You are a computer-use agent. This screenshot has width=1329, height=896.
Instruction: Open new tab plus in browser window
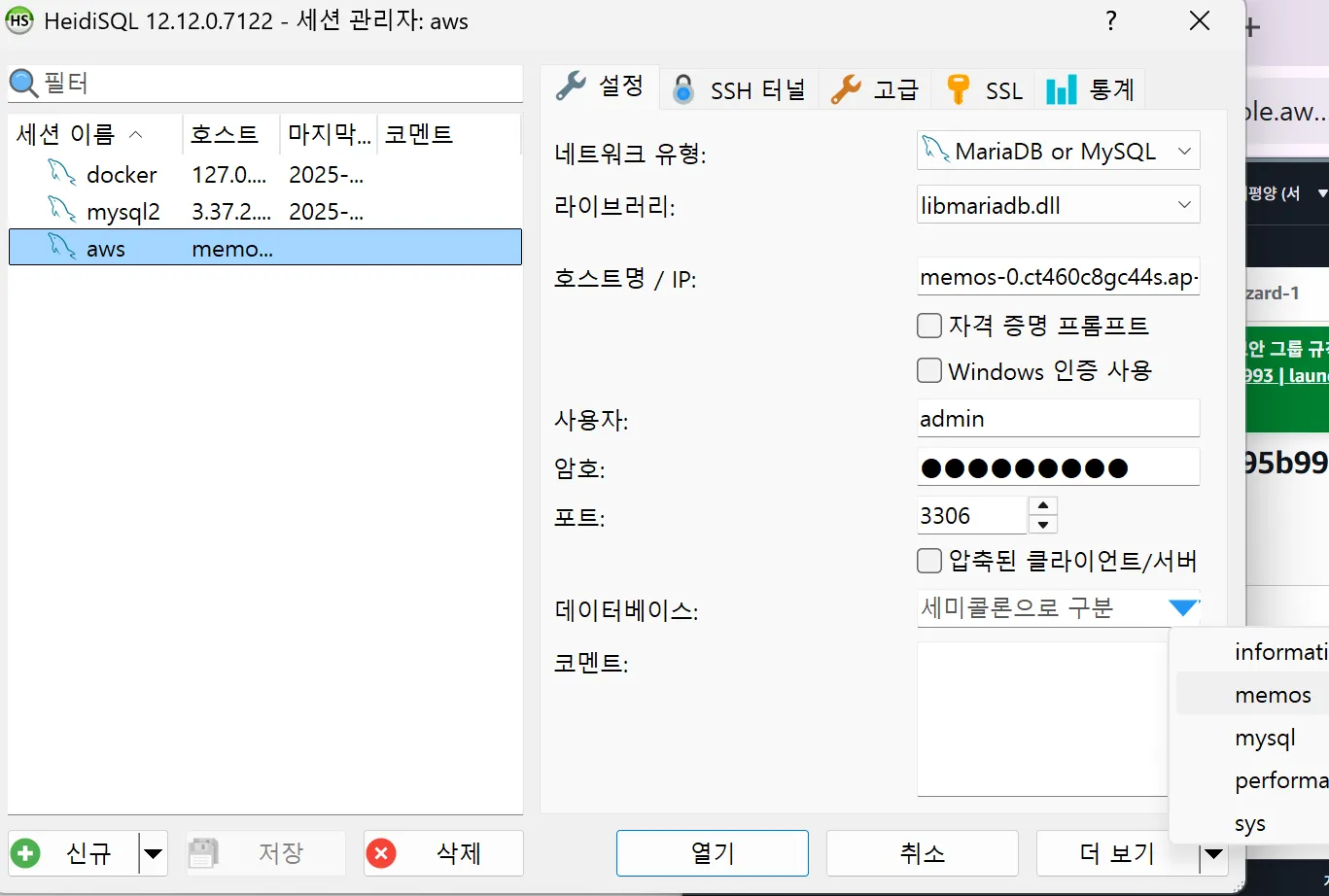[x=1254, y=27]
